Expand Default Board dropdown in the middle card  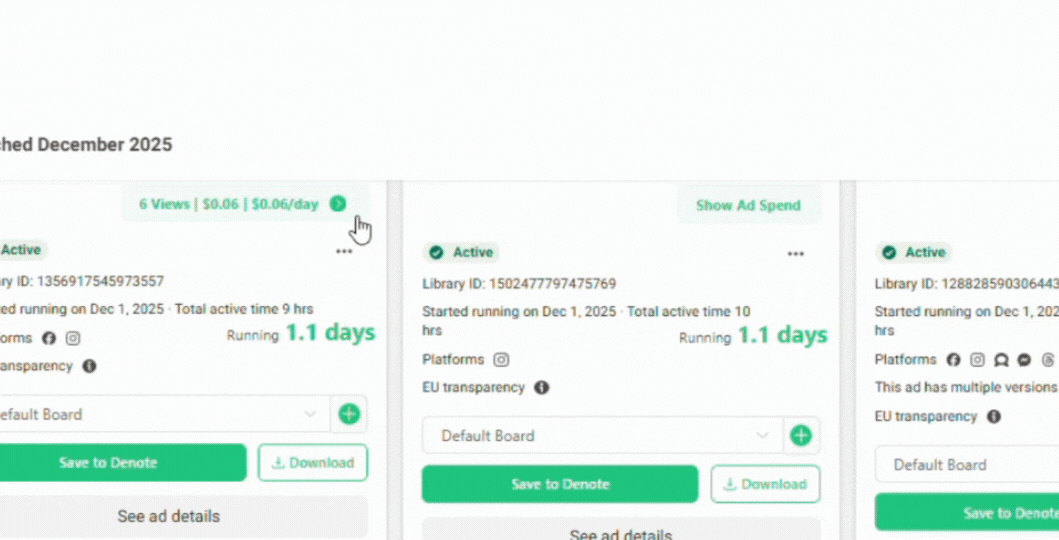601,436
